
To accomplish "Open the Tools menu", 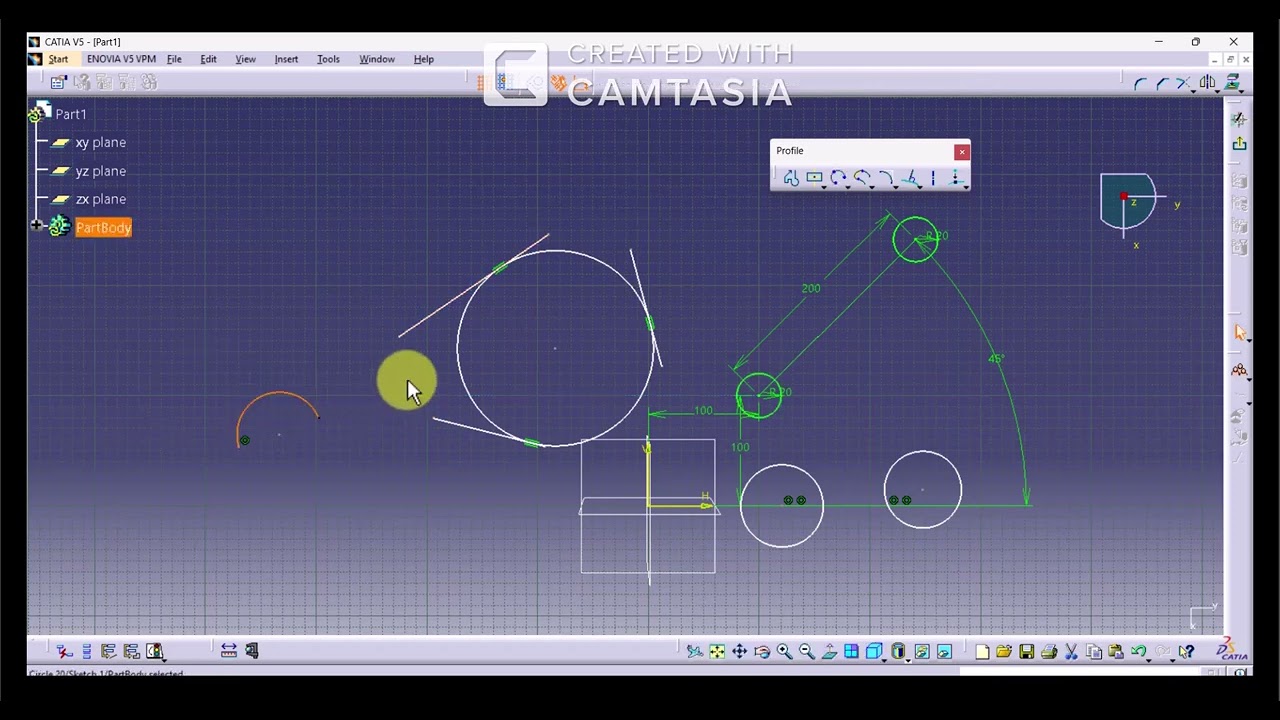I will coord(328,59).
